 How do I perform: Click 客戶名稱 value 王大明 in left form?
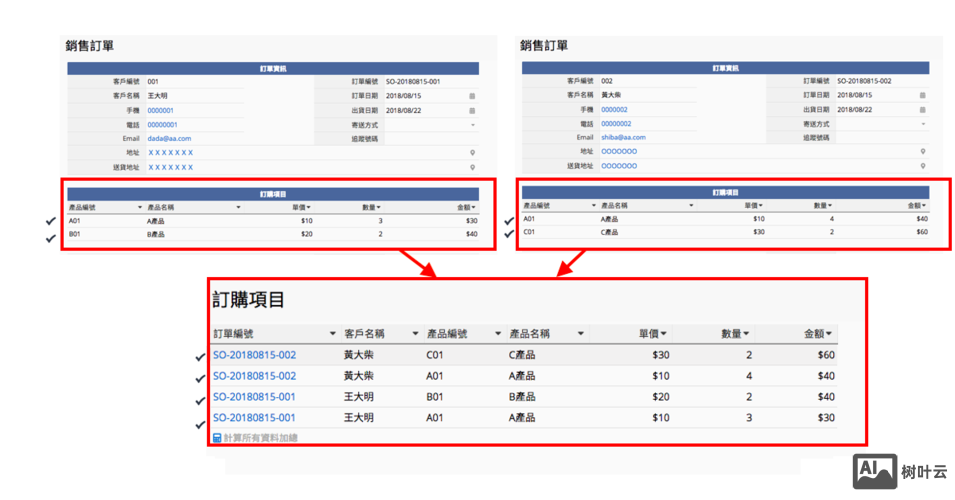pyautogui.click(x=157, y=96)
